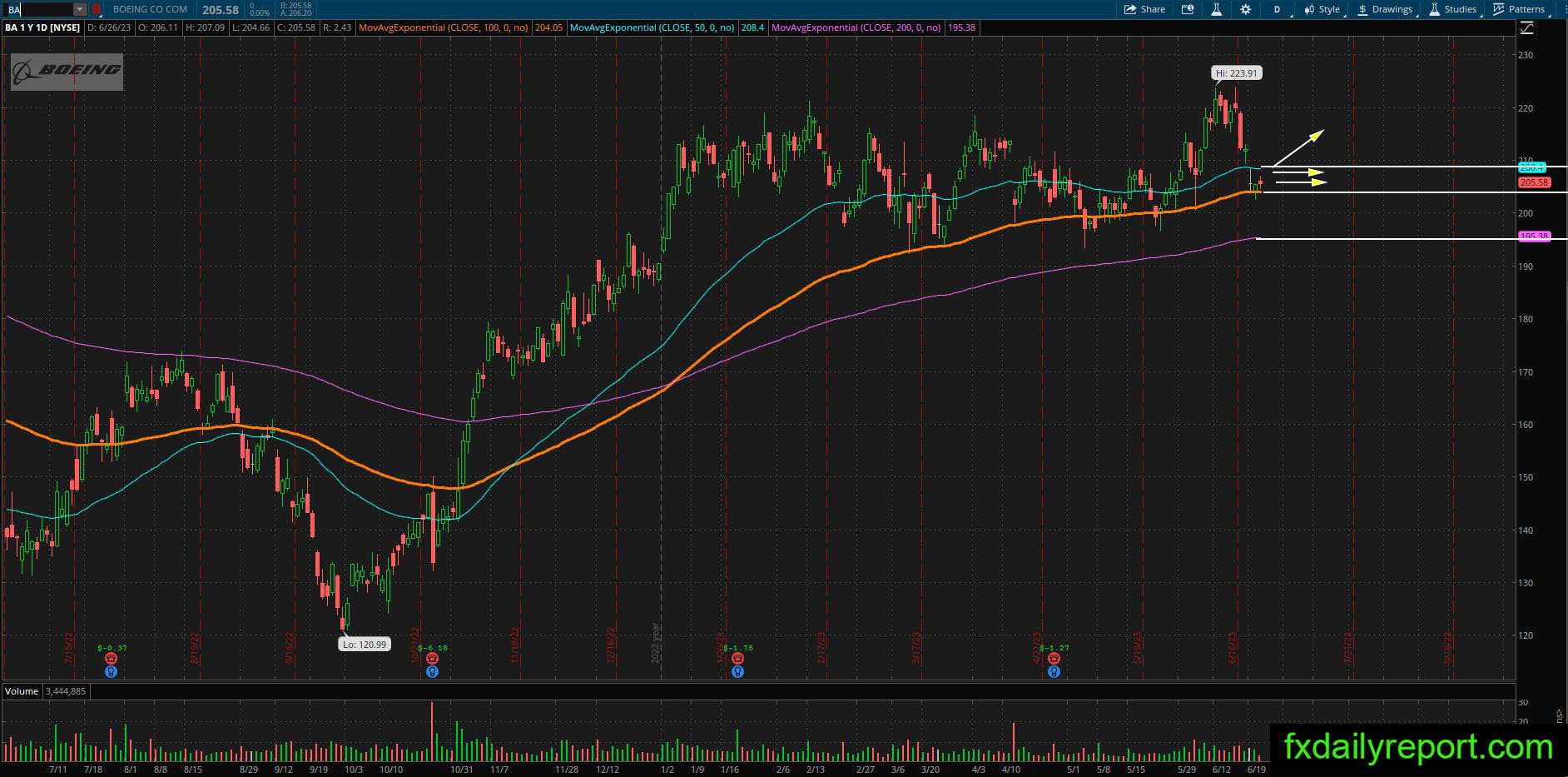Screen dimensions: 1568x777
Task: Click the red phone icon under $-6.18
Action: coord(432,659)
